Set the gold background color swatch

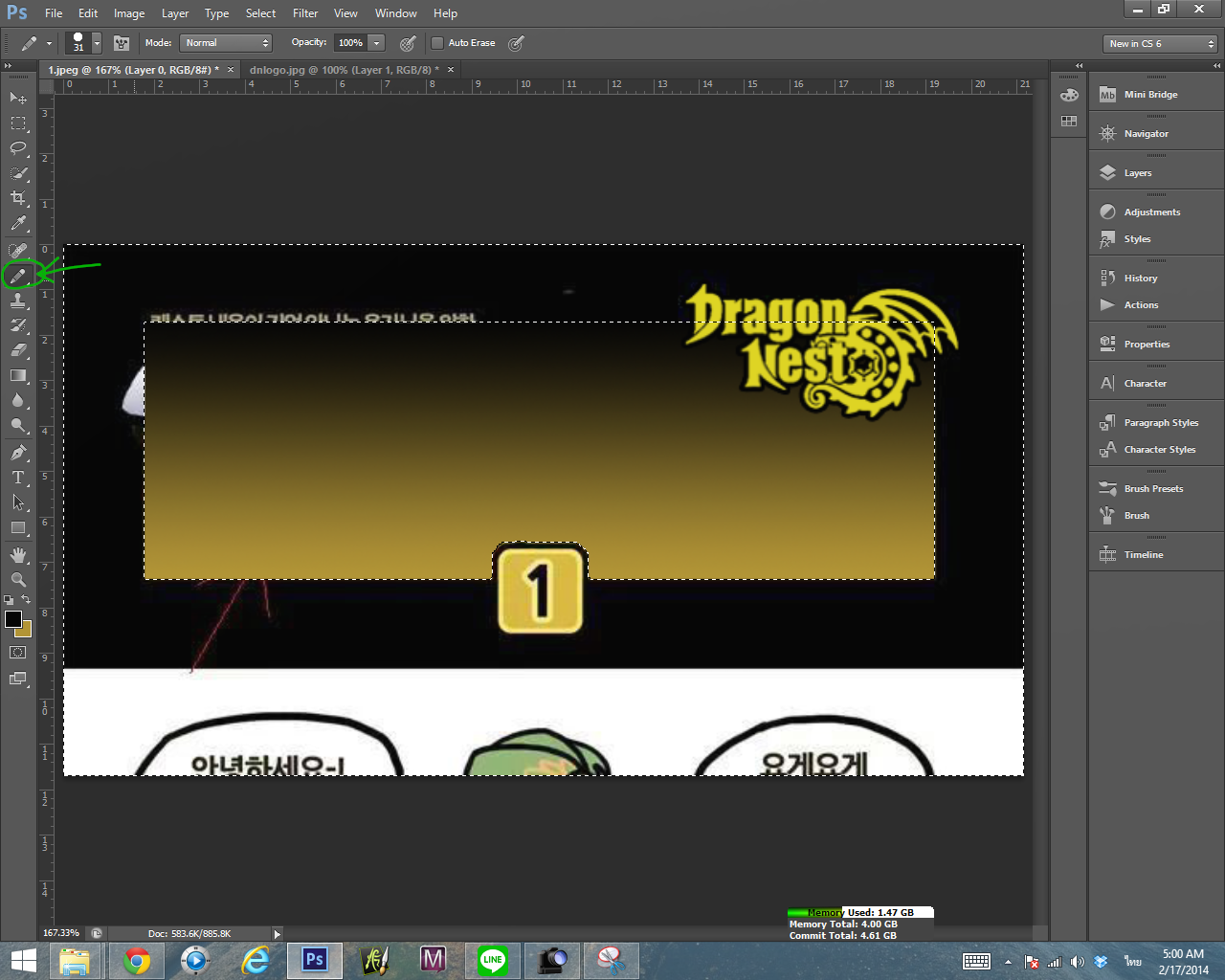(26, 631)
